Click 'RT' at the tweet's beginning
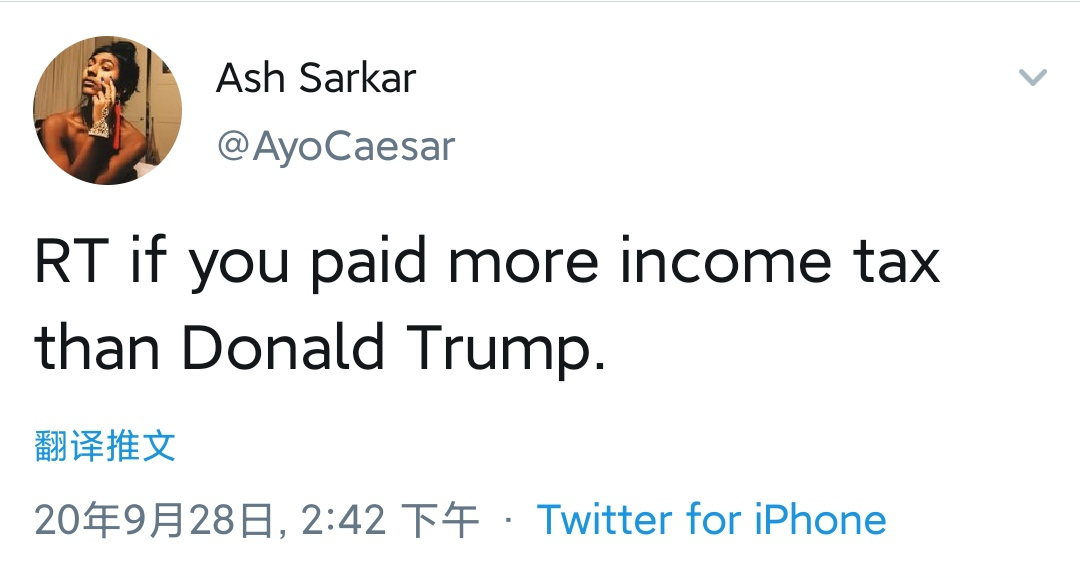This screenshot has width=1080, height=578. coord(71,262)
